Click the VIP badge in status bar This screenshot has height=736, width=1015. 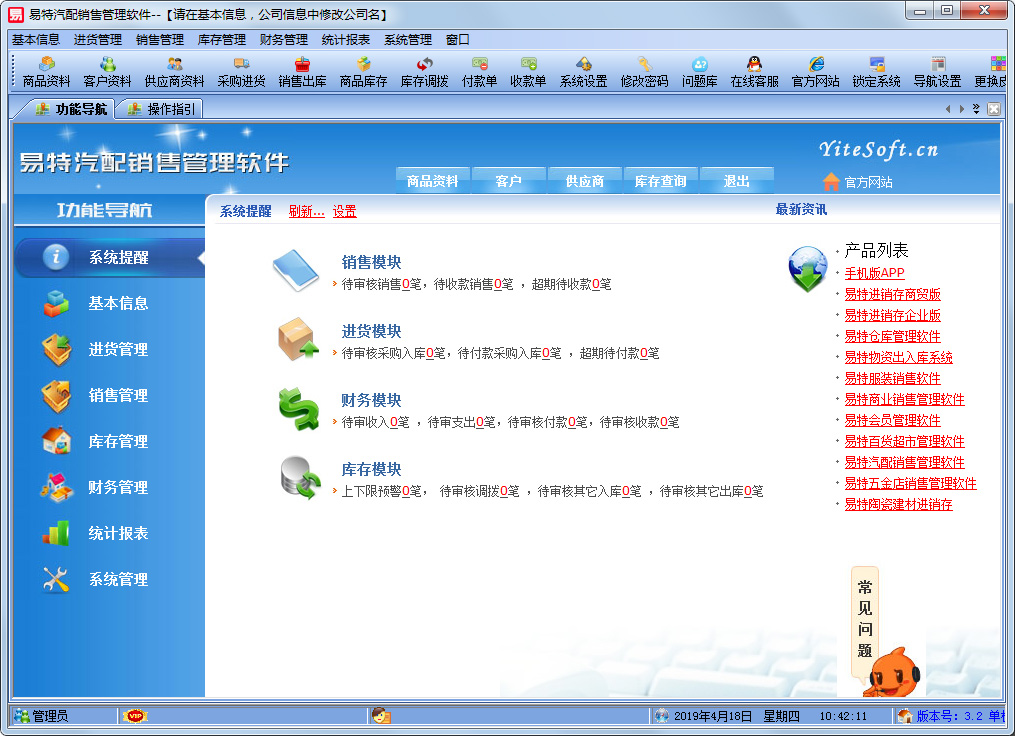(x=135, y=716)
